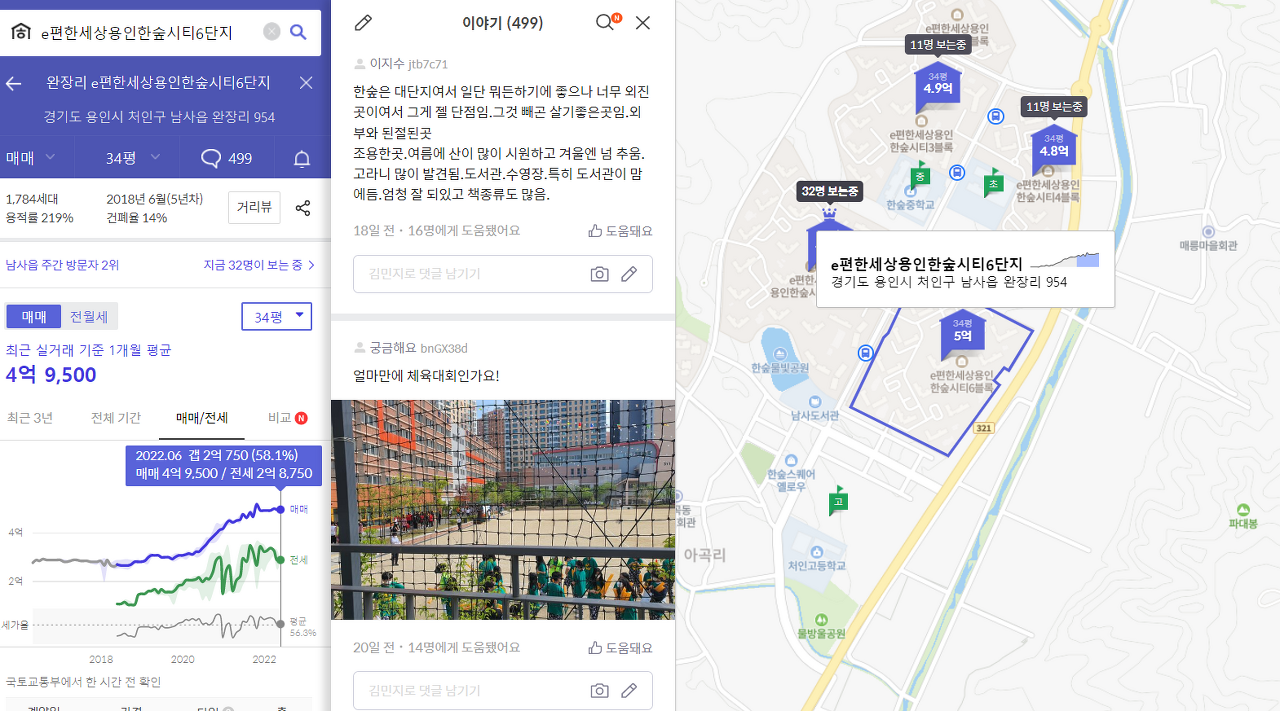Clear the search text with the X icon

(272, 32)
